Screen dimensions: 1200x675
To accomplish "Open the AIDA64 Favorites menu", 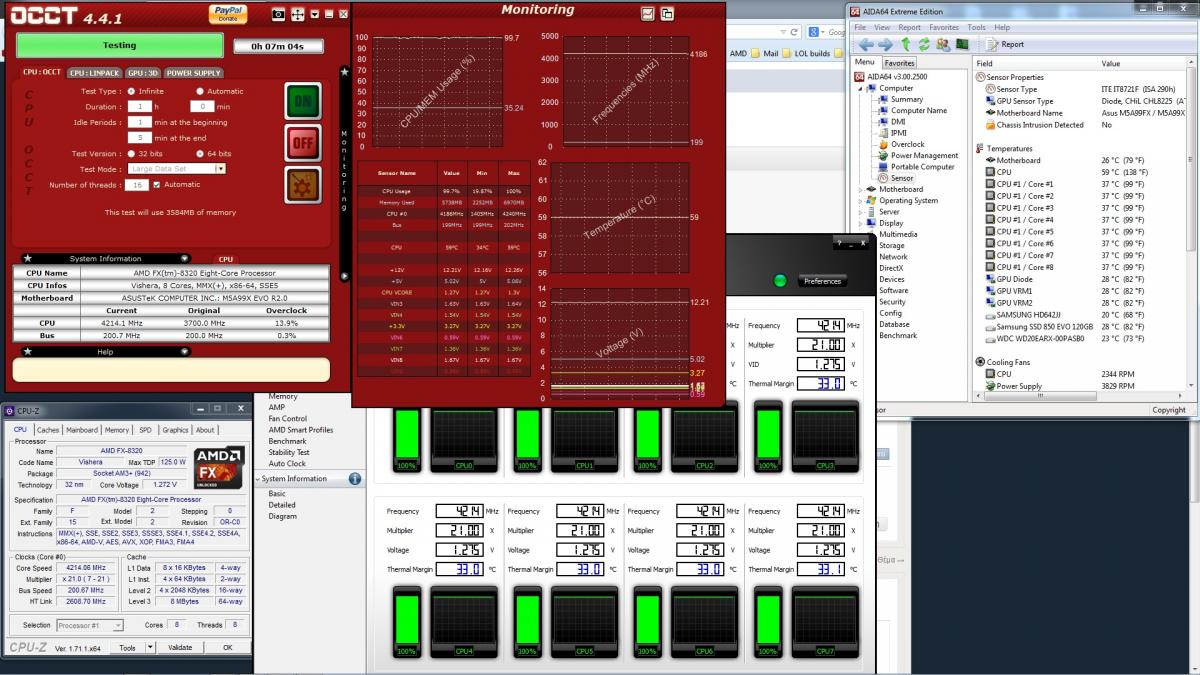I will click(x=944, y=28).
